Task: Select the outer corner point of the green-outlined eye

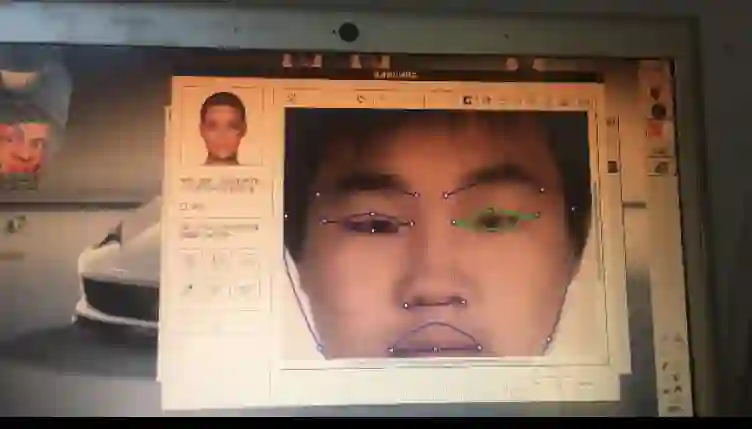Action: pyautogui.click(x=538, y=215)
